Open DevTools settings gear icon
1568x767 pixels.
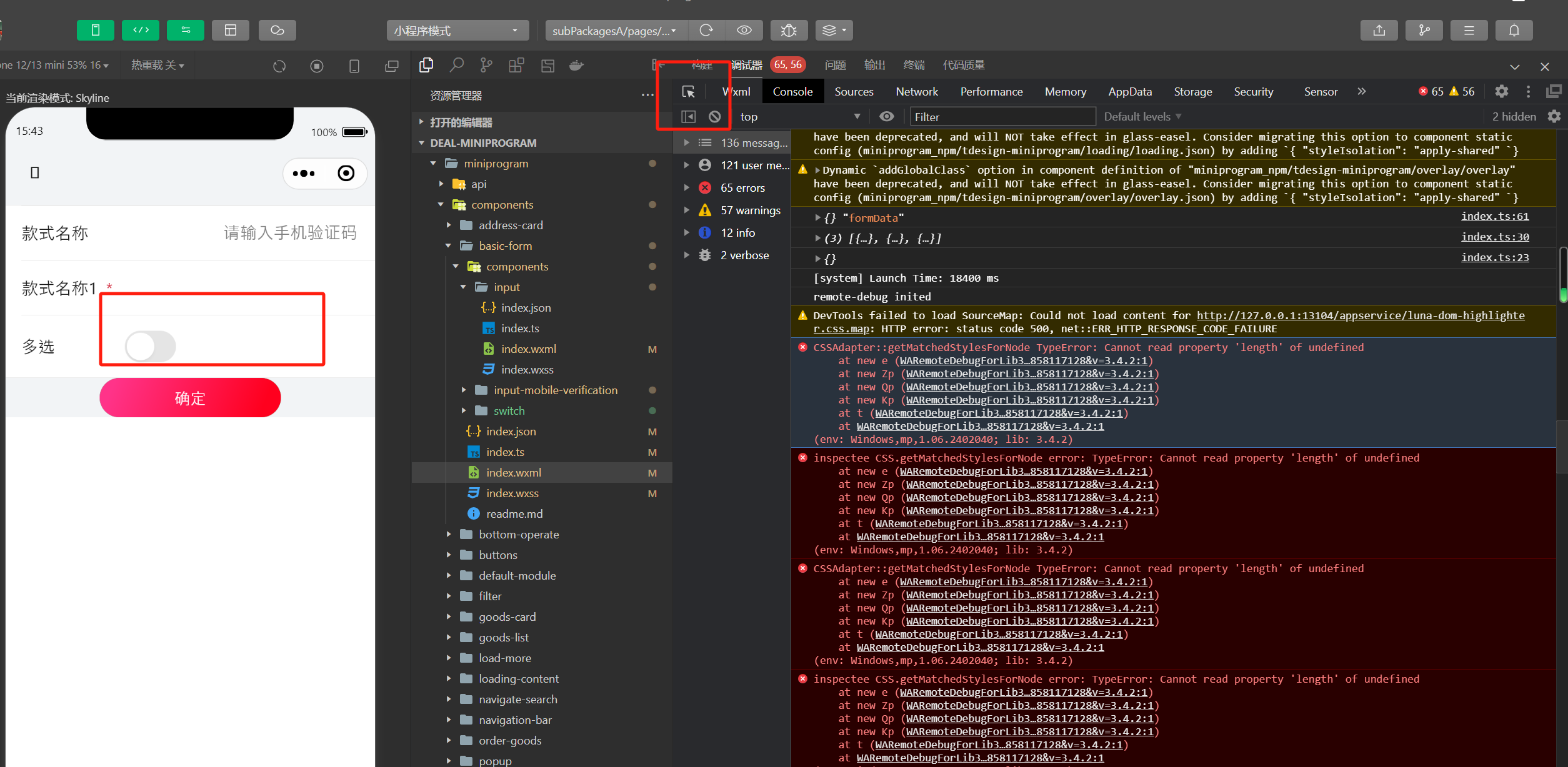coord(1501,92)
